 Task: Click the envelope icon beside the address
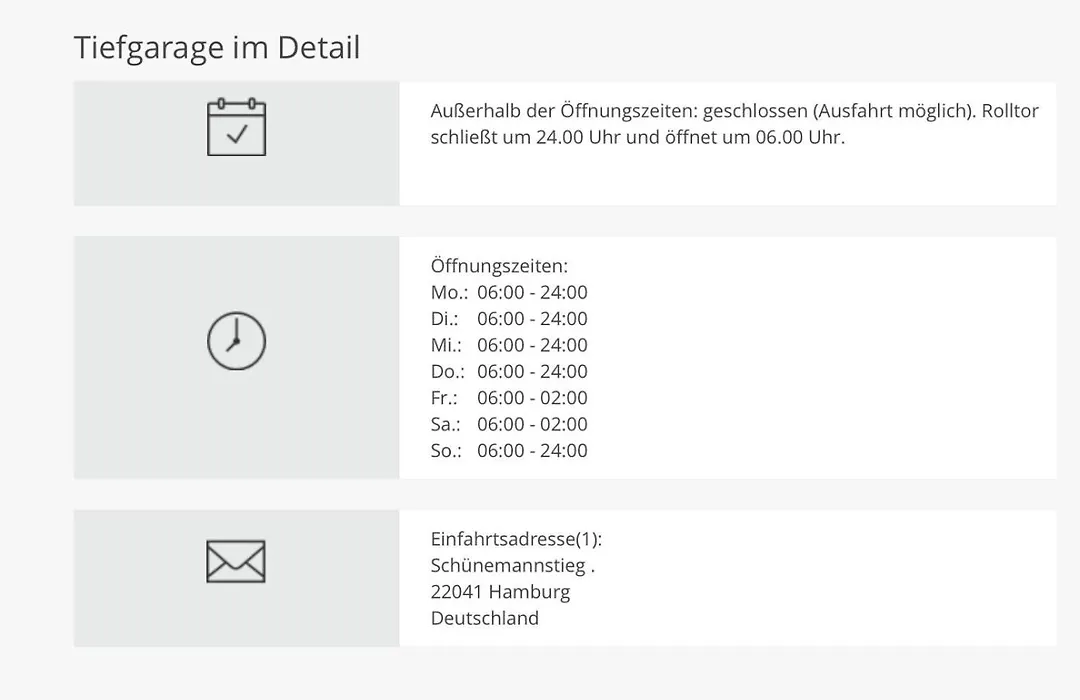click(x=236, y=562)
